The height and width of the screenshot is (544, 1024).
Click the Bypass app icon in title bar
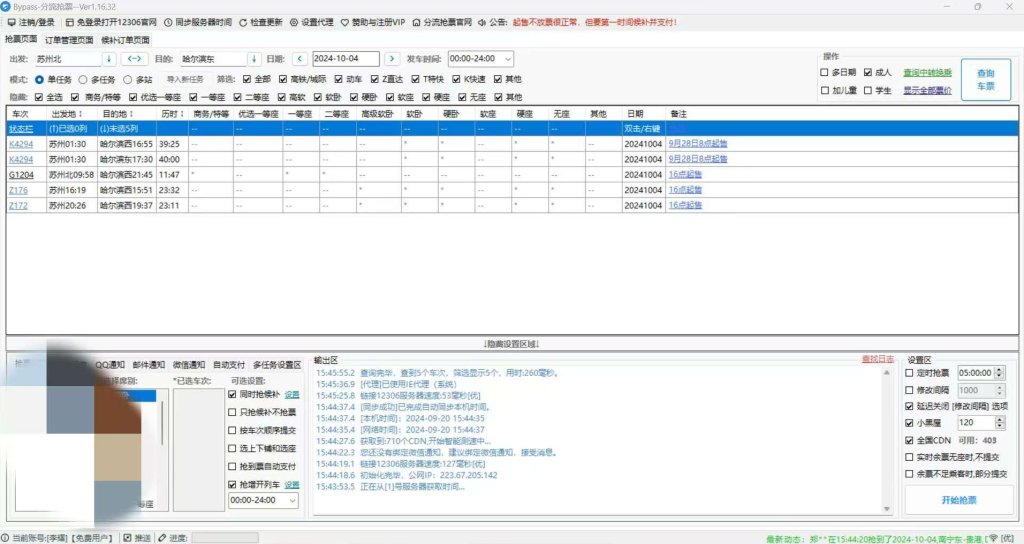(6, 7)
